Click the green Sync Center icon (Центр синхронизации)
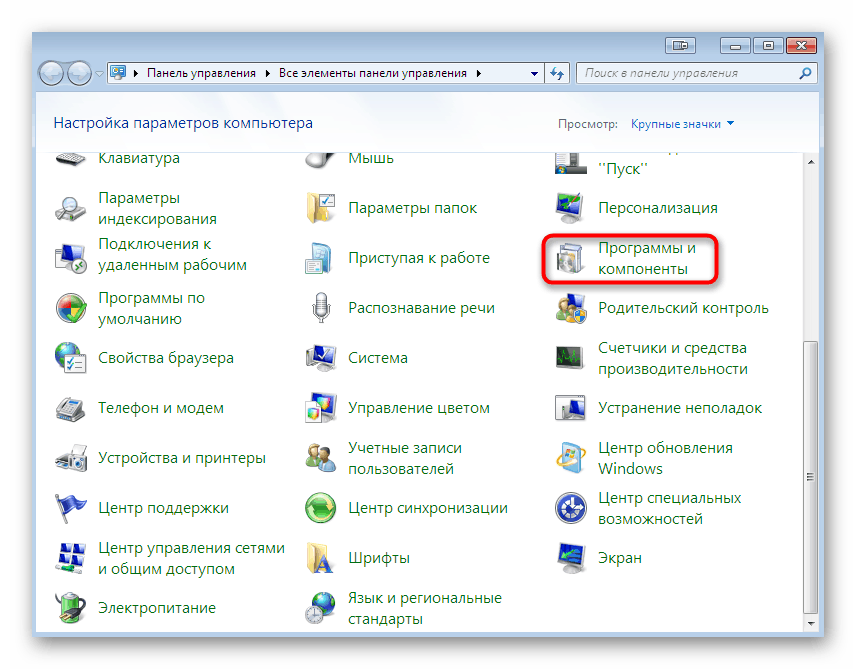Screen dimensions: 856x669 coord(320,508)
